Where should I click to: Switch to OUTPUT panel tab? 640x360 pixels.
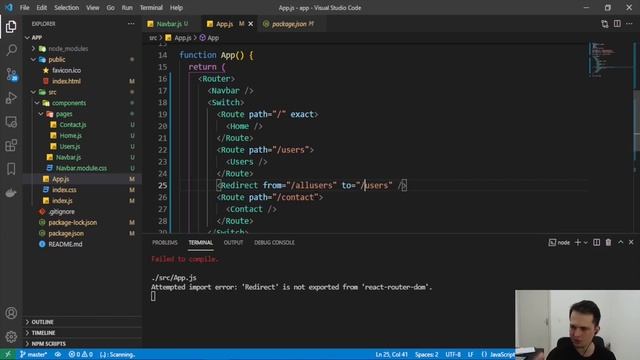[x=233, y=242]
